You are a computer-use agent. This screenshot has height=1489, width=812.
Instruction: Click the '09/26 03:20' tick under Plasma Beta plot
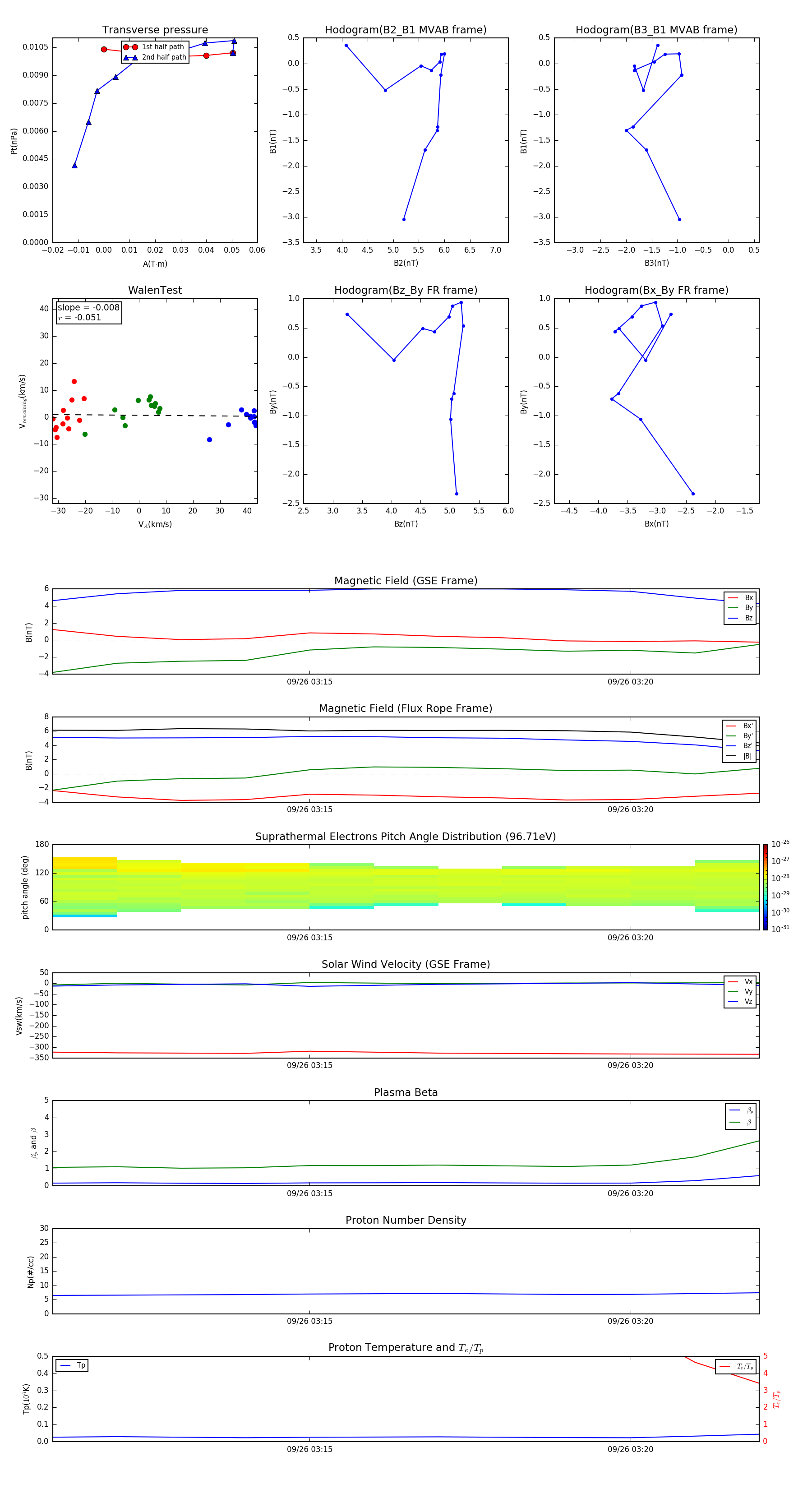631,1193
